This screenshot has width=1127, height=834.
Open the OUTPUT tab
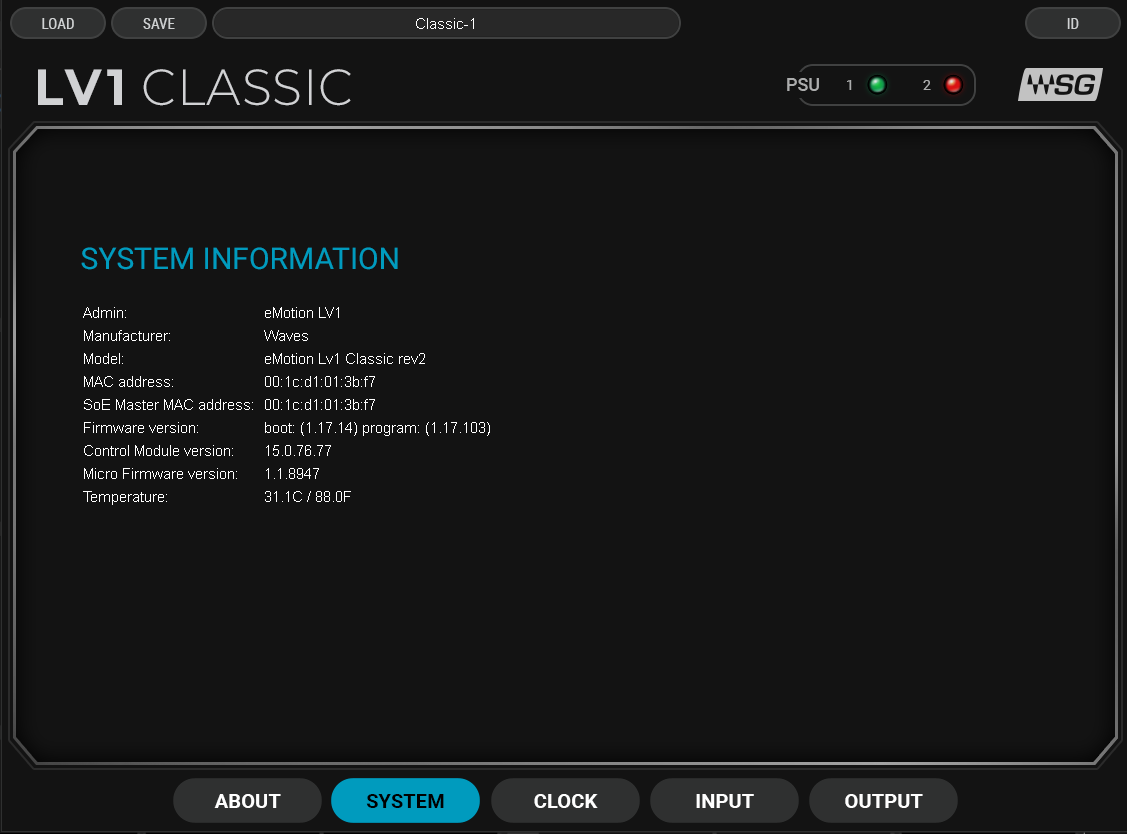(x=883, y=801)
